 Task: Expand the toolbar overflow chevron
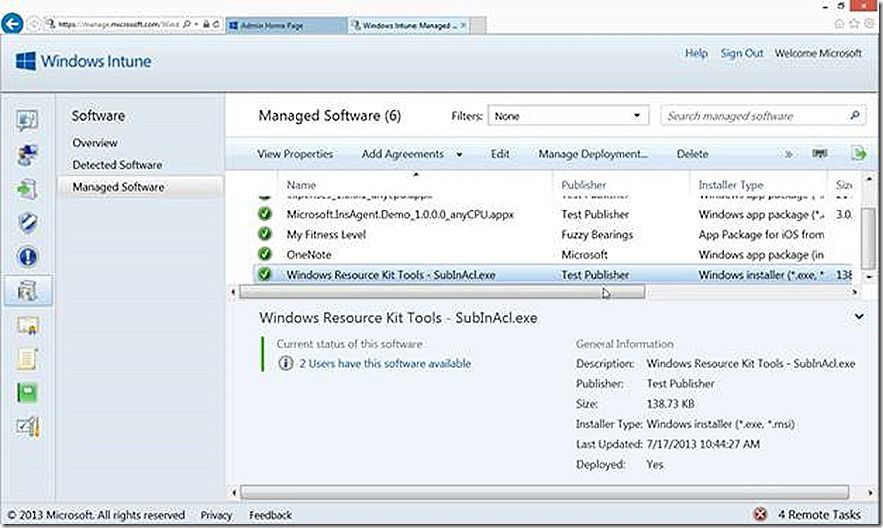point(788,154)
